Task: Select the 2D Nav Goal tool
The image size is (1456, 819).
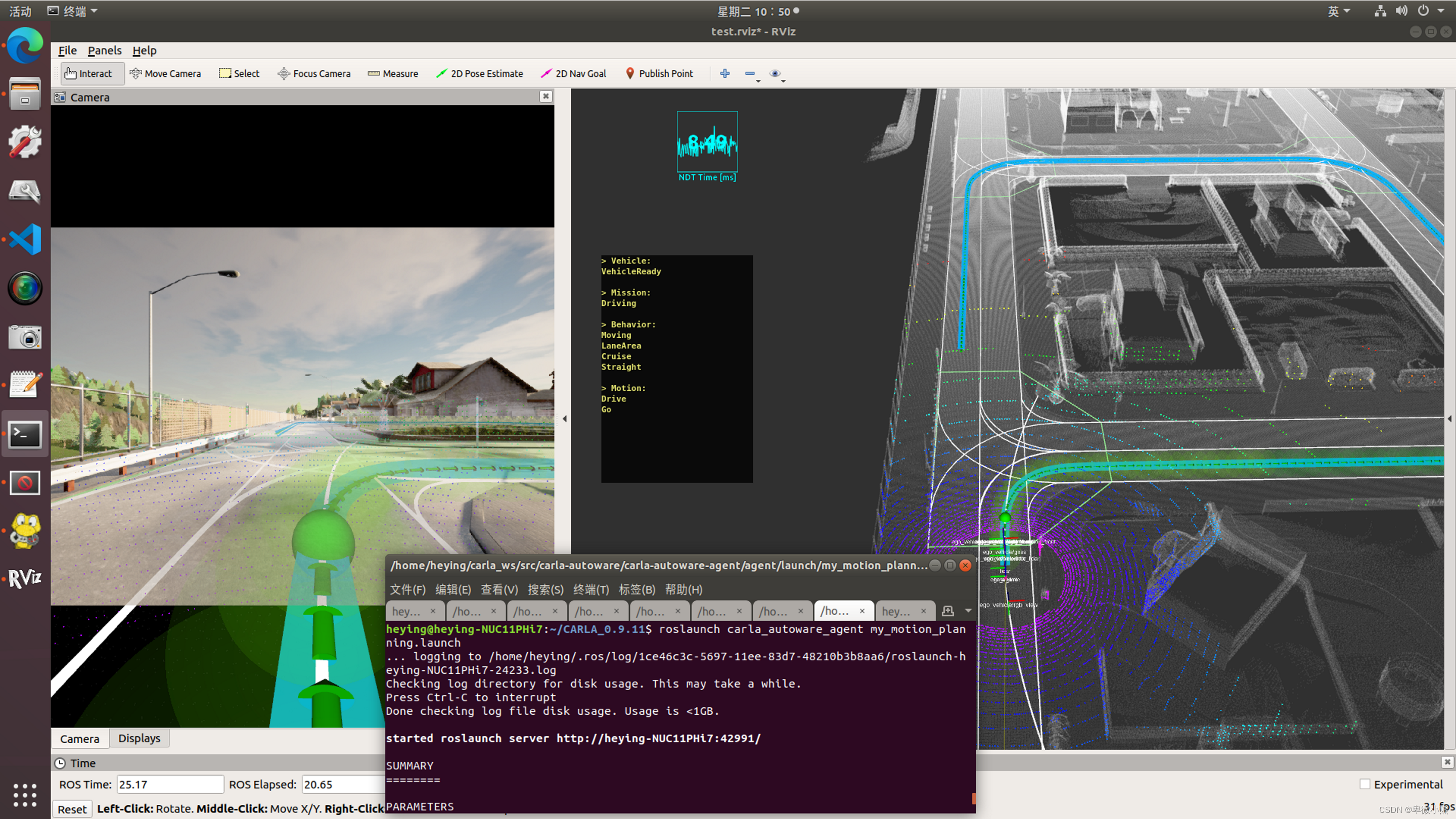Action: coord(573,73)
